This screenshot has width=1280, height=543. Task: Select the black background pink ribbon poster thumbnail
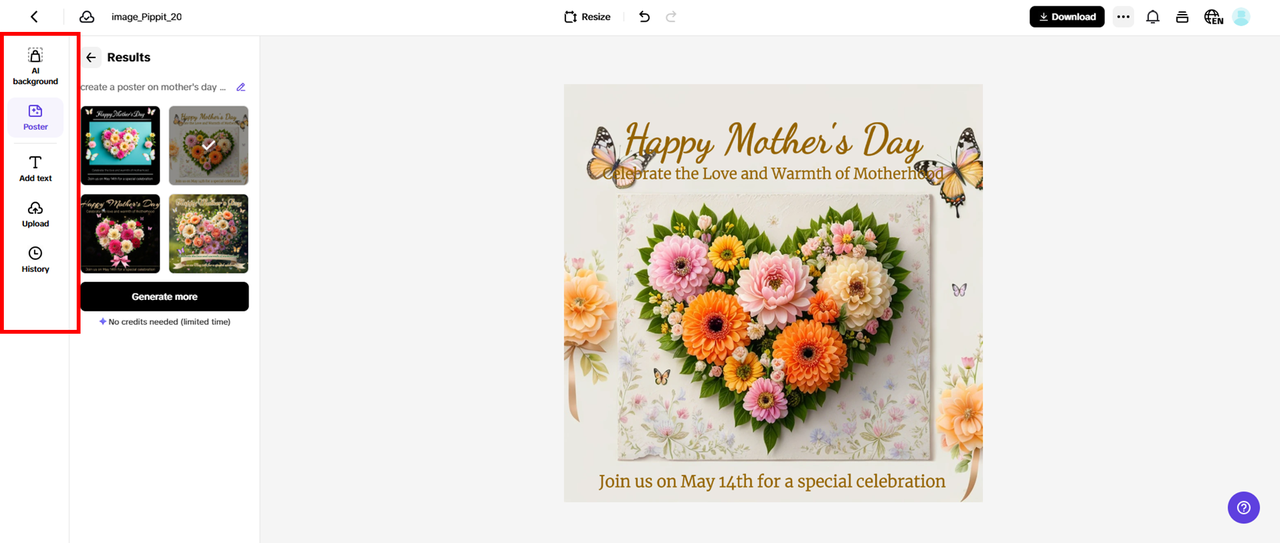click(120, 233)
